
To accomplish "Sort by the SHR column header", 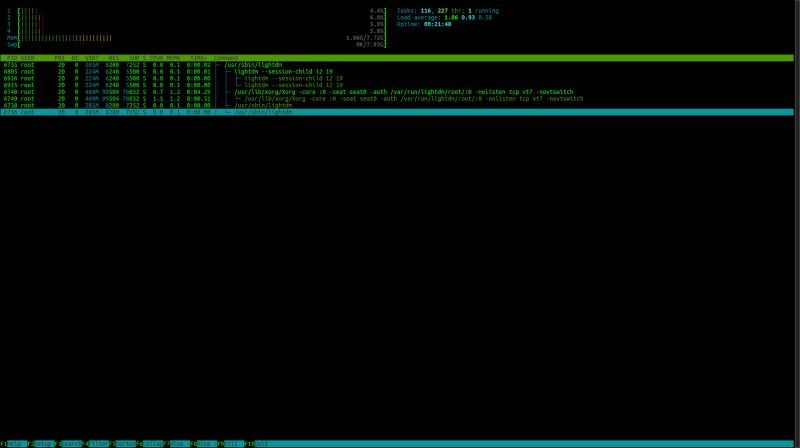I will (x=134, y=58).
